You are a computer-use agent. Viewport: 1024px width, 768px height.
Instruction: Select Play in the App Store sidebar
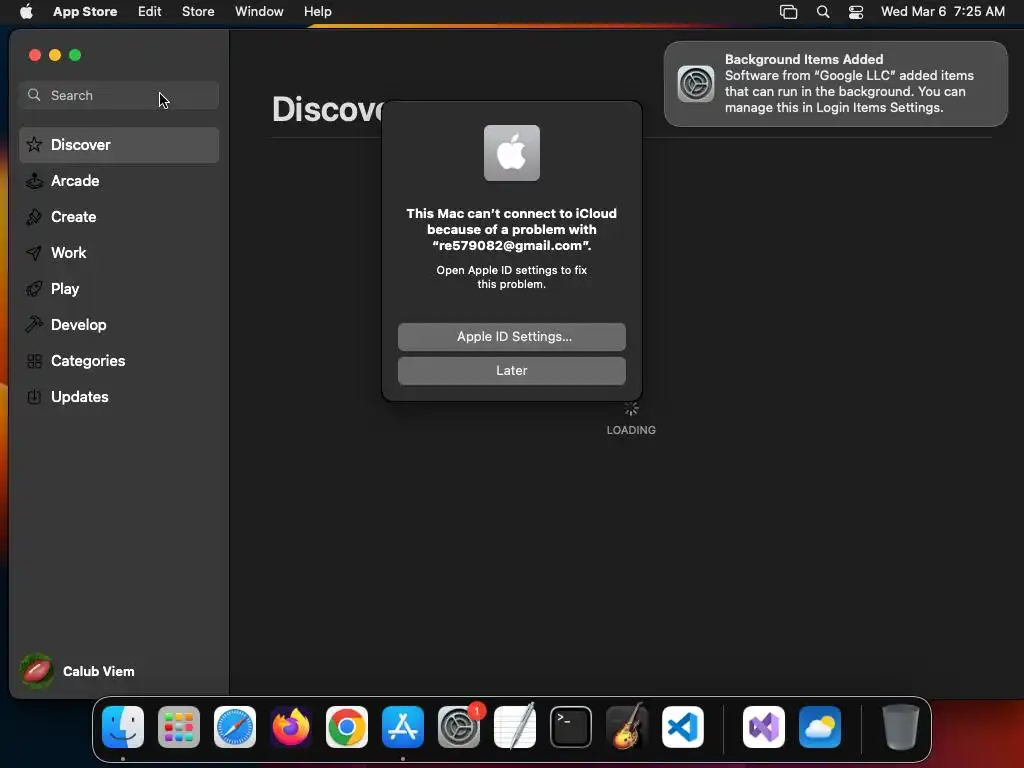click(119, 289)
